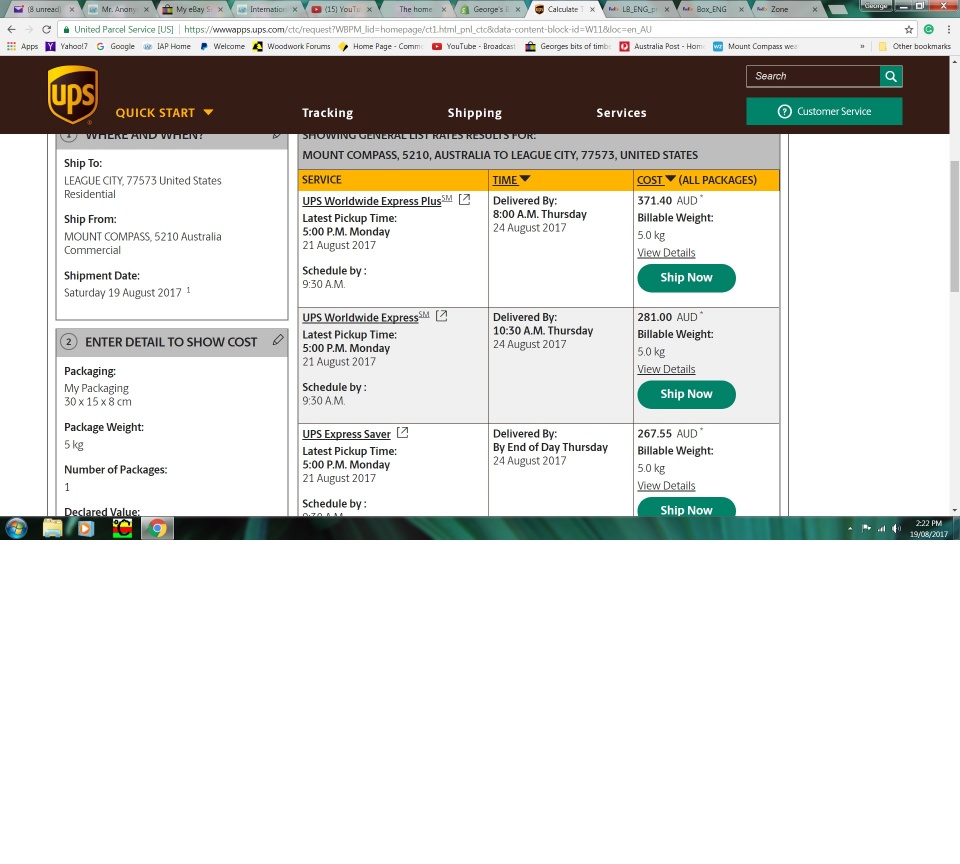The width and height of the screenshot is (960, 864).
Task: Click the browser forward arrow
Action: [29, 29]
